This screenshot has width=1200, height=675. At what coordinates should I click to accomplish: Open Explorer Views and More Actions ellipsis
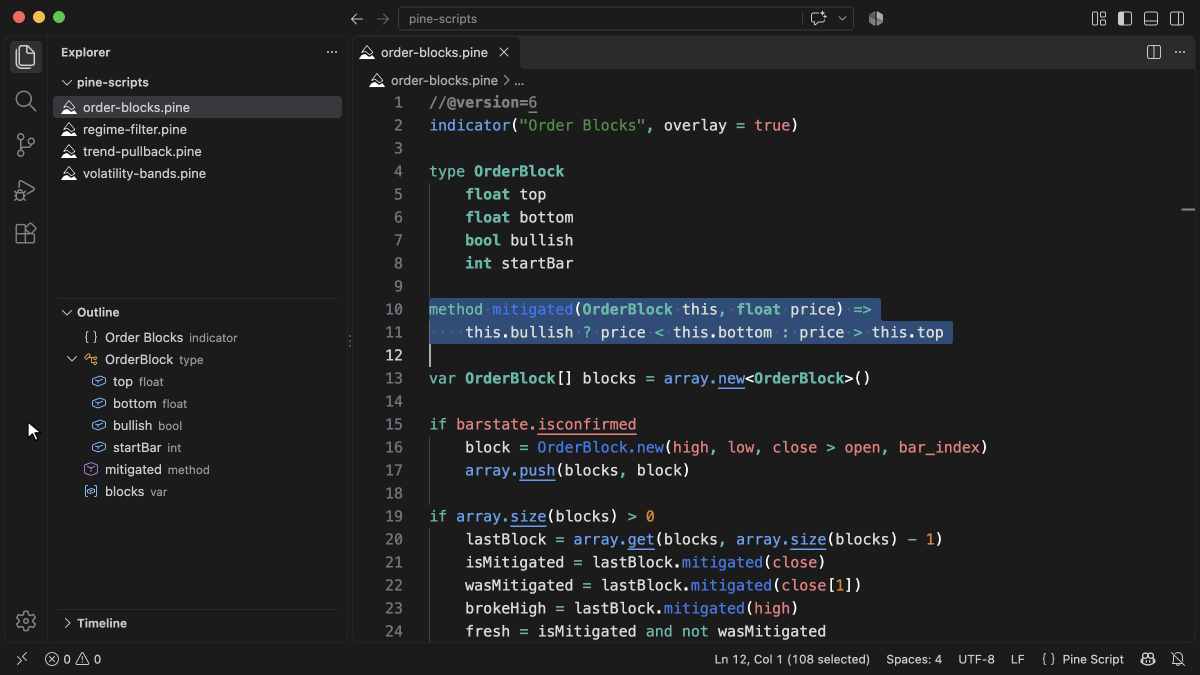pos(332,52)
